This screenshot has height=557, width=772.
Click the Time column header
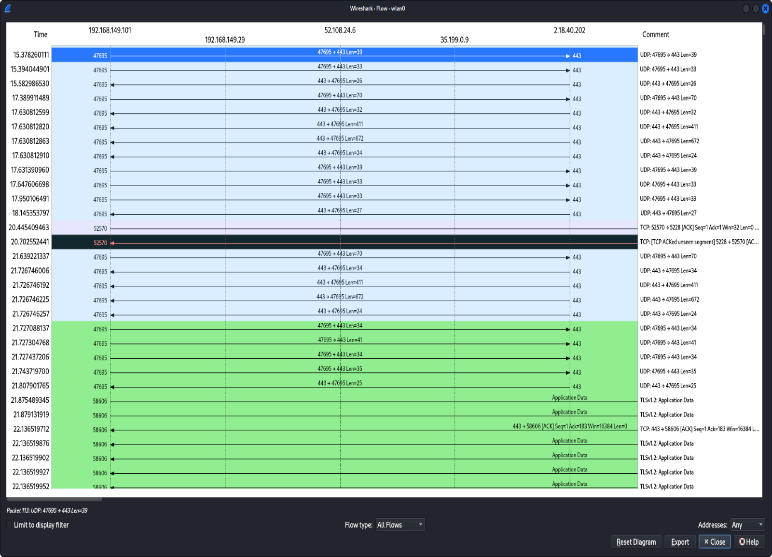click(40, 34)
